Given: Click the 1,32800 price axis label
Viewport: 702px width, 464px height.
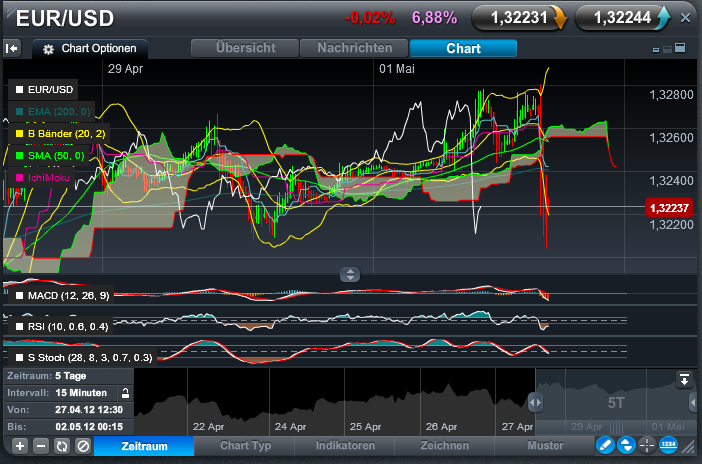Looking at the screenshot, I should point(671,95).
